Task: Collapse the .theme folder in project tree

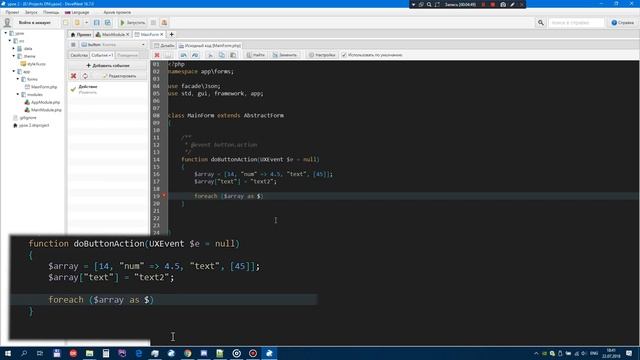Action: (13, 56)
